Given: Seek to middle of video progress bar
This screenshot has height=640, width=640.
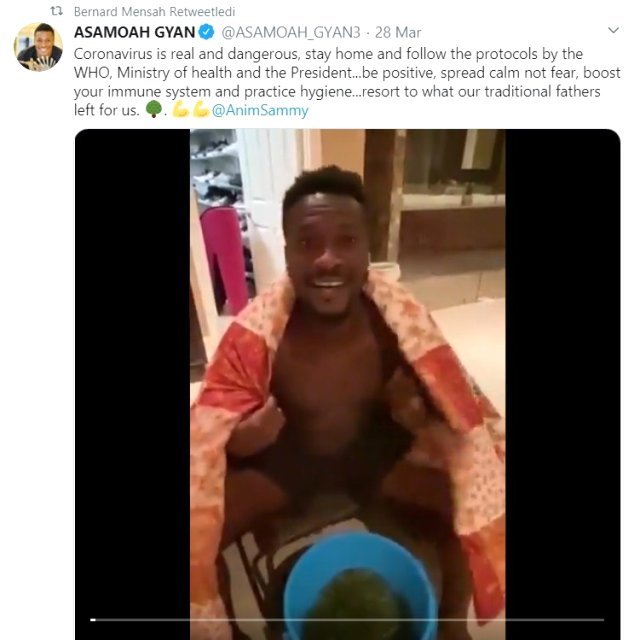Looking at the screenshot, I should [347, 620].
